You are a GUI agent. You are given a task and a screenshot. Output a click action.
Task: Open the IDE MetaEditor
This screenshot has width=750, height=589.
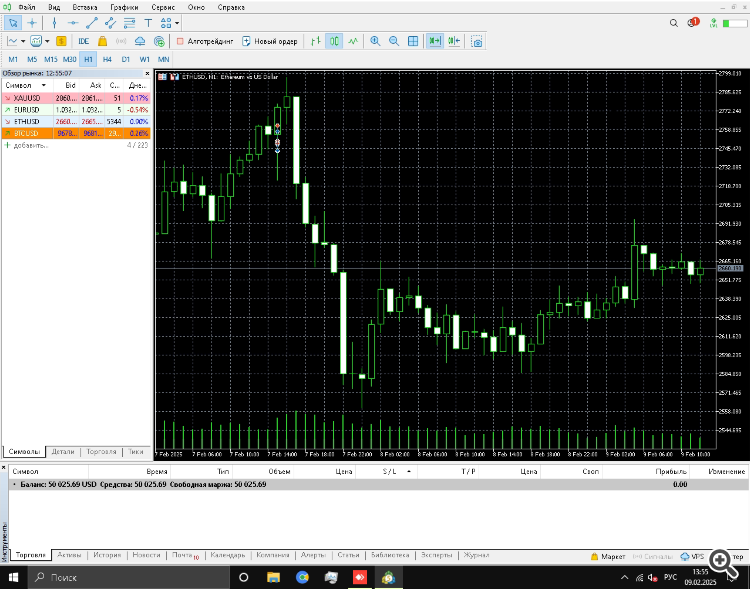pos(84,41)
